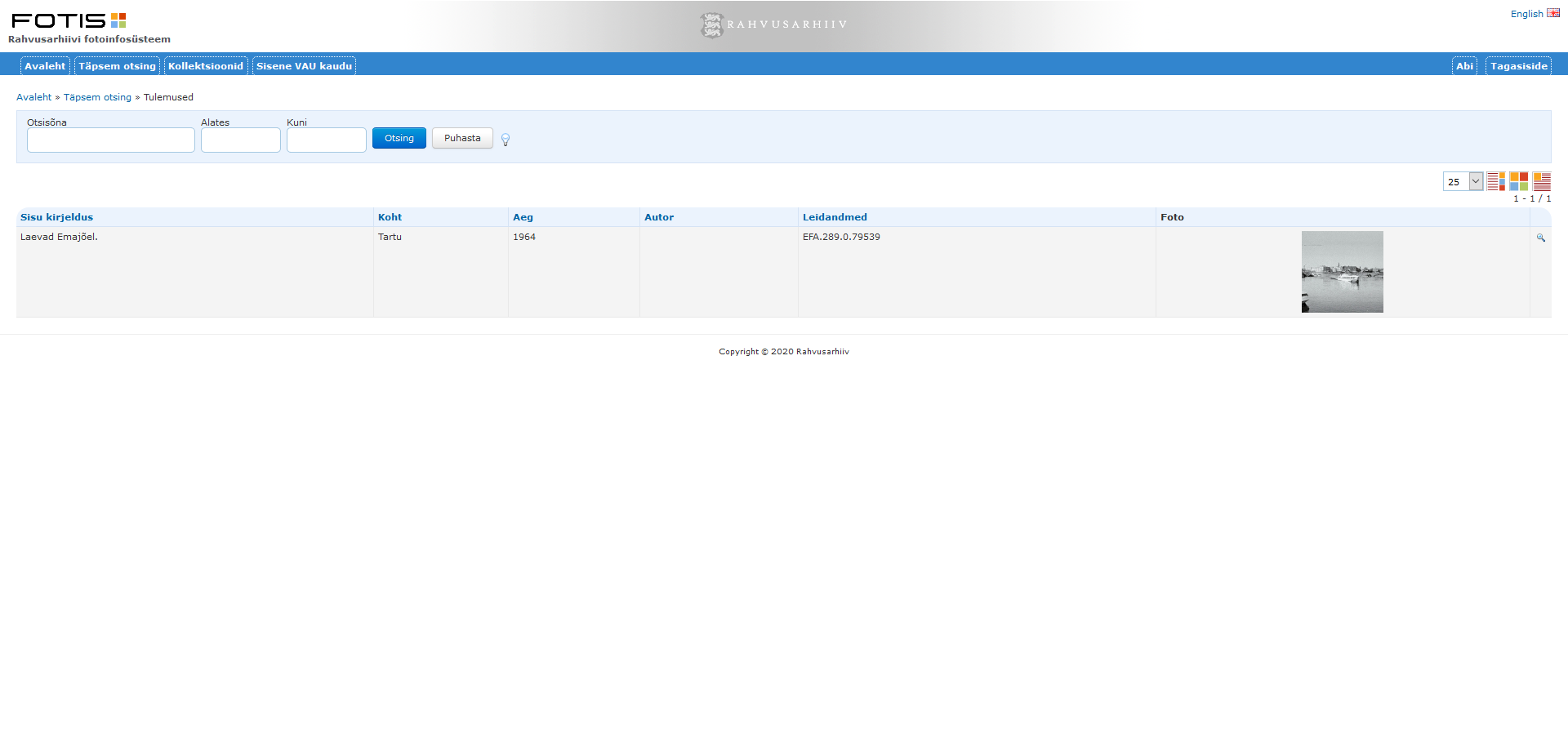
Task: Open the results-per-page dropdown showing 25
Action: (1463, 181)
